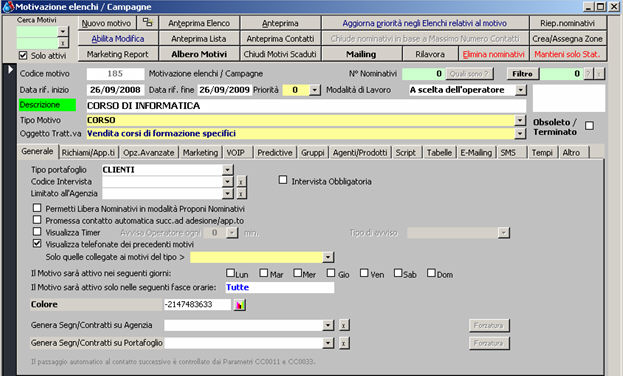
Task: Click the Nuovo motivo button
Action: (106, 23)
